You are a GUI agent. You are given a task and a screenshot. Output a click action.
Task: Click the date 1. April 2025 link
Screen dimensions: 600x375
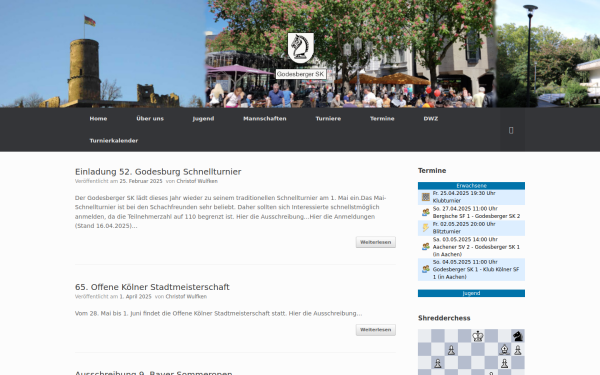pyautogui.click(x=135, y=297)
